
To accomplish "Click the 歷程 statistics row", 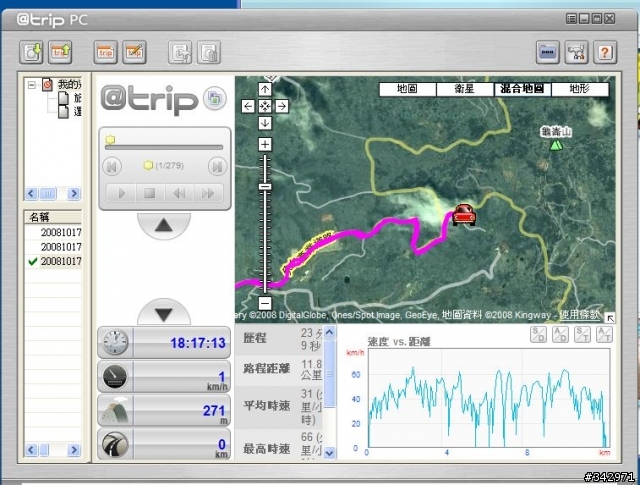I will 279,338.
